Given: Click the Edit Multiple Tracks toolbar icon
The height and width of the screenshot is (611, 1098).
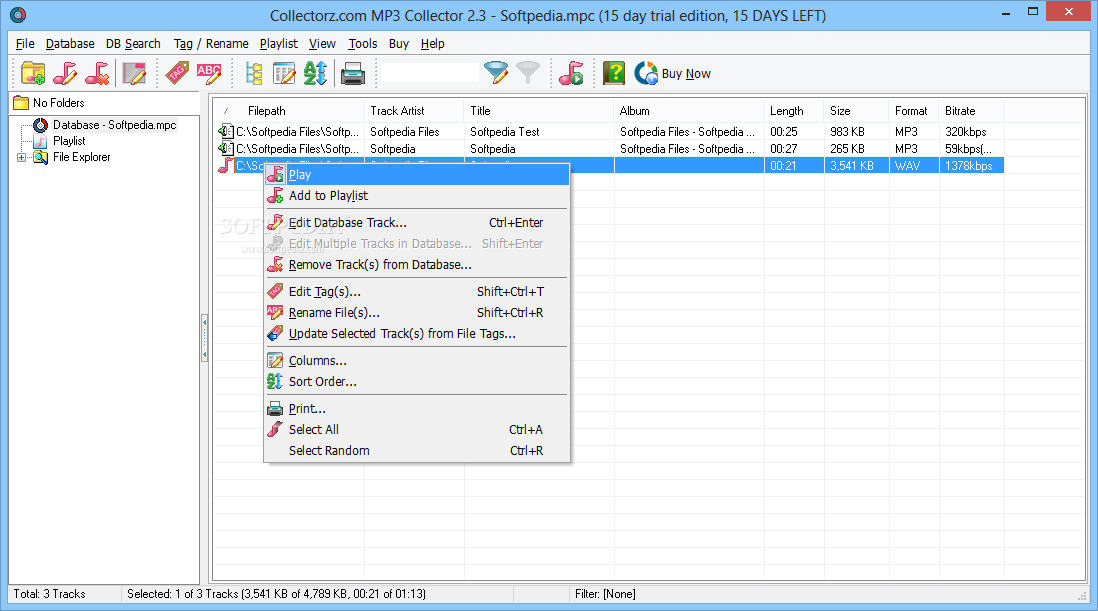Looking at the screenshot, I should [134, 73].
